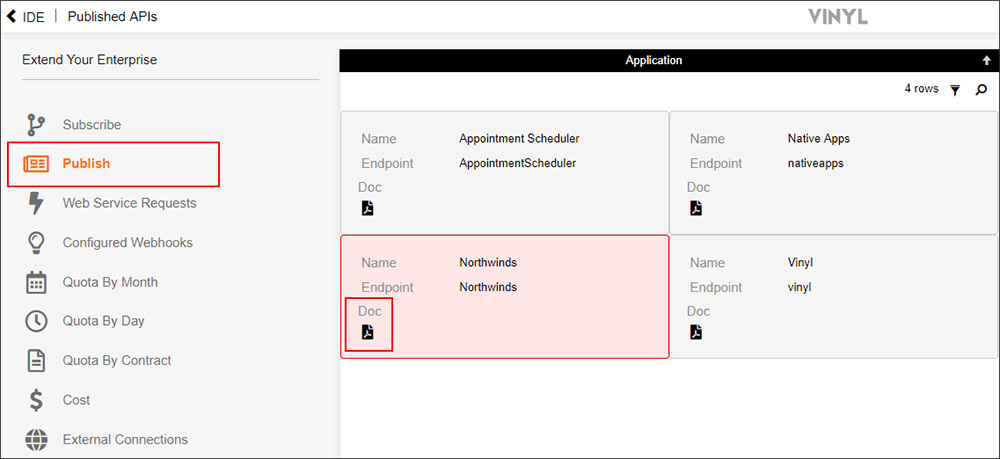The height and width of the screenshot is (459, 1000).
Task: Open External Connections
Action: tap(125, 440)
